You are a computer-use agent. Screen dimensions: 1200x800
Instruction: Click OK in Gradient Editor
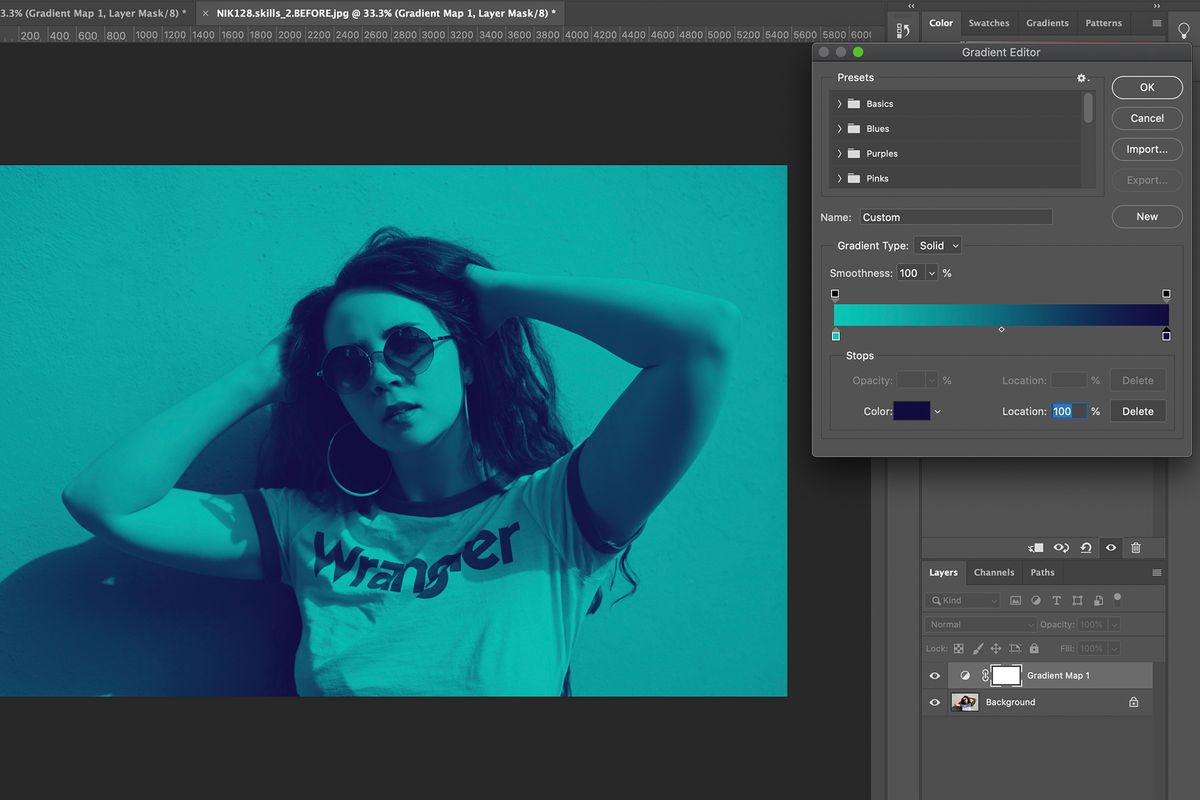(1147, 88)
